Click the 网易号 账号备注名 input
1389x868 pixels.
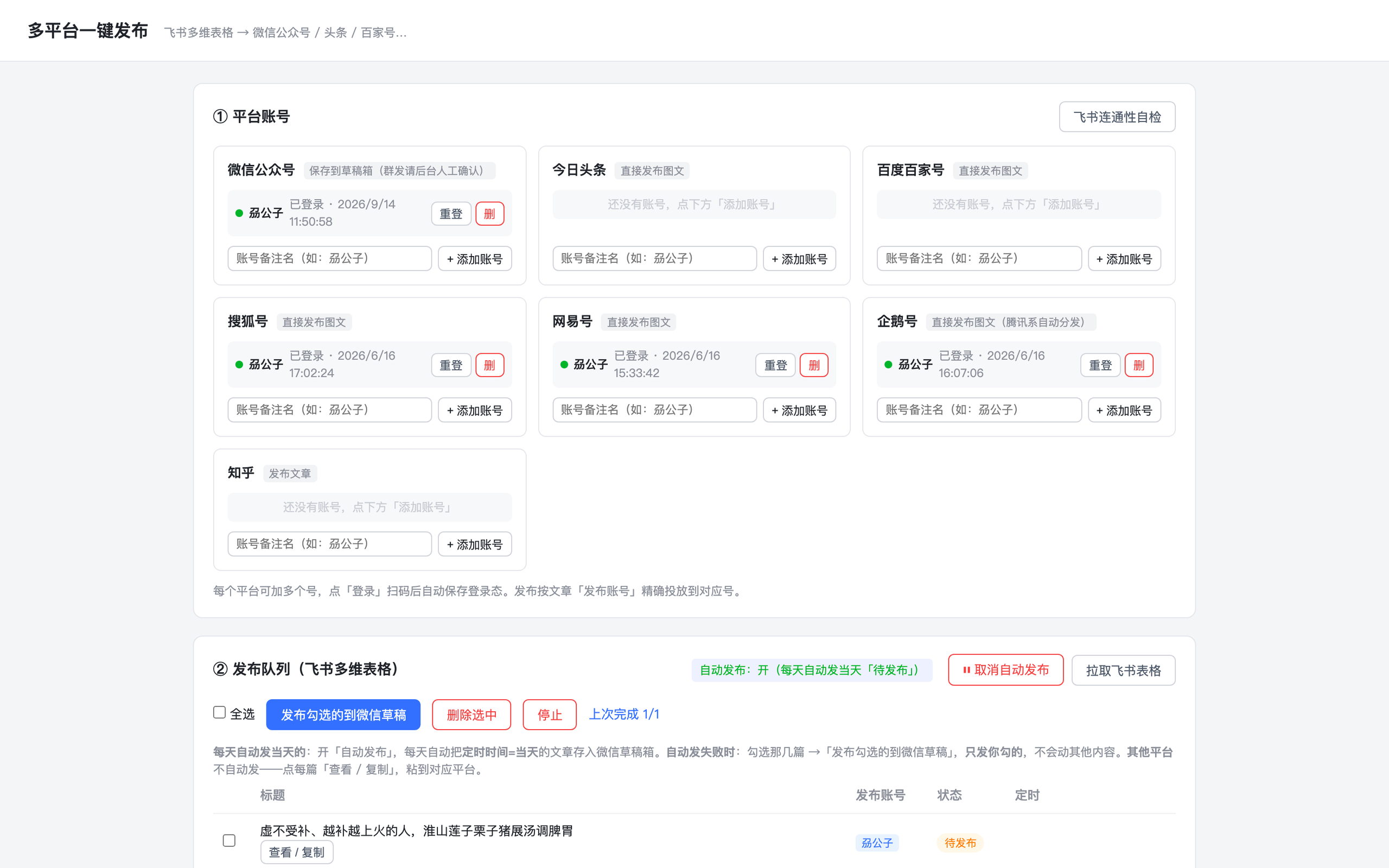click(x=654, y=410)
